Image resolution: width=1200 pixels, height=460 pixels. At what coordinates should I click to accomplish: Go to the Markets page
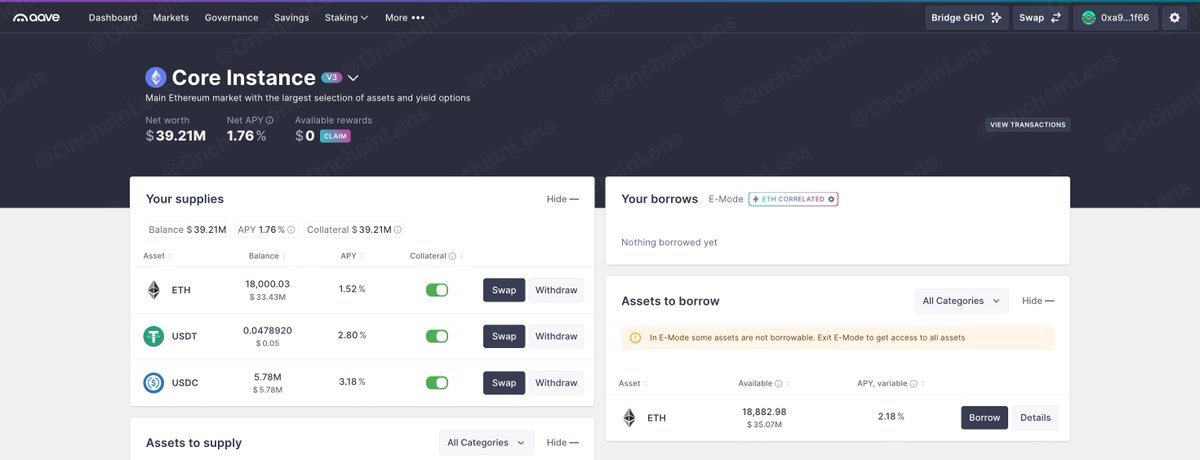171,18
